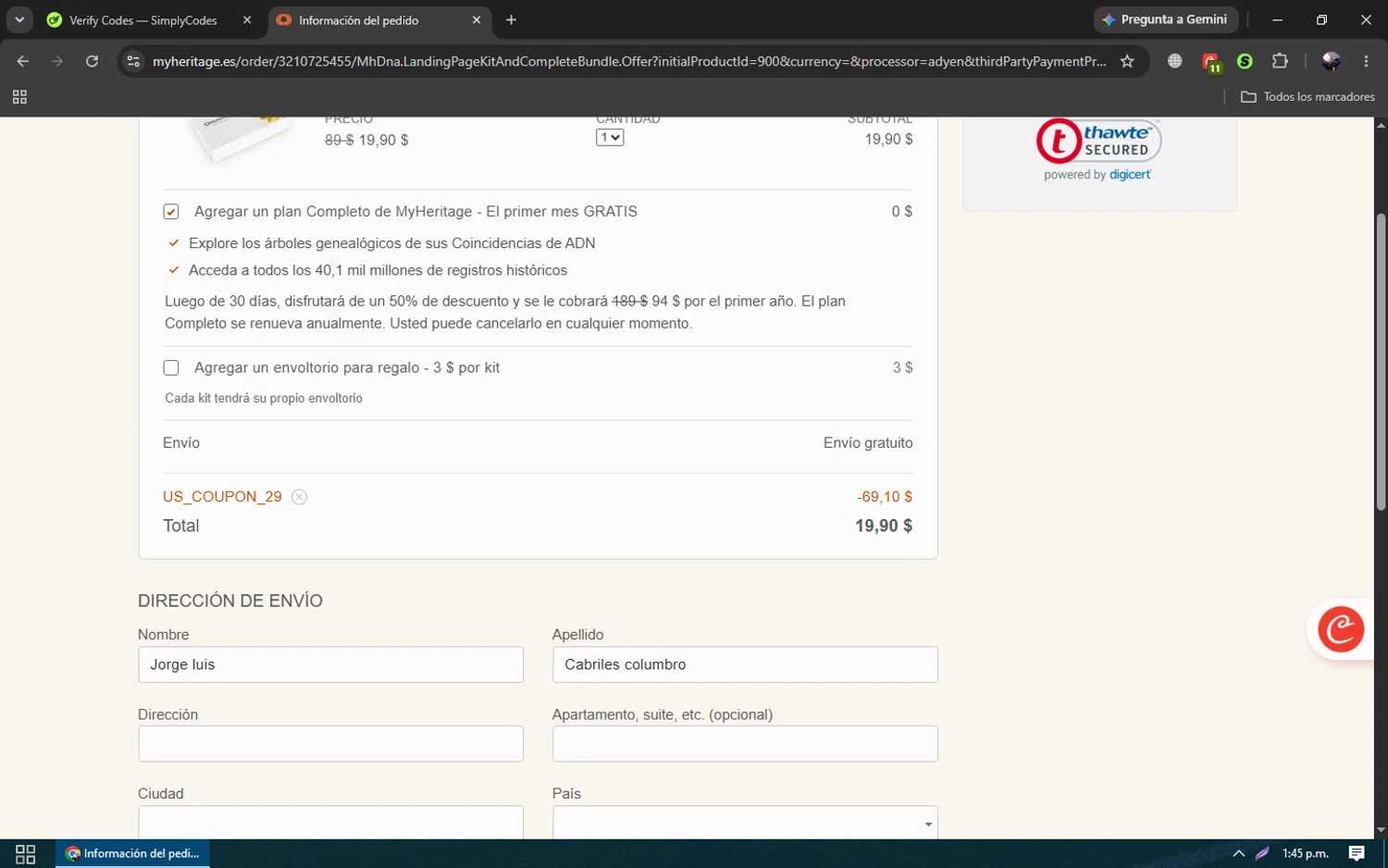
Task: Click the page vertical scrollbar thumb
Action: tap(1381, 361)
